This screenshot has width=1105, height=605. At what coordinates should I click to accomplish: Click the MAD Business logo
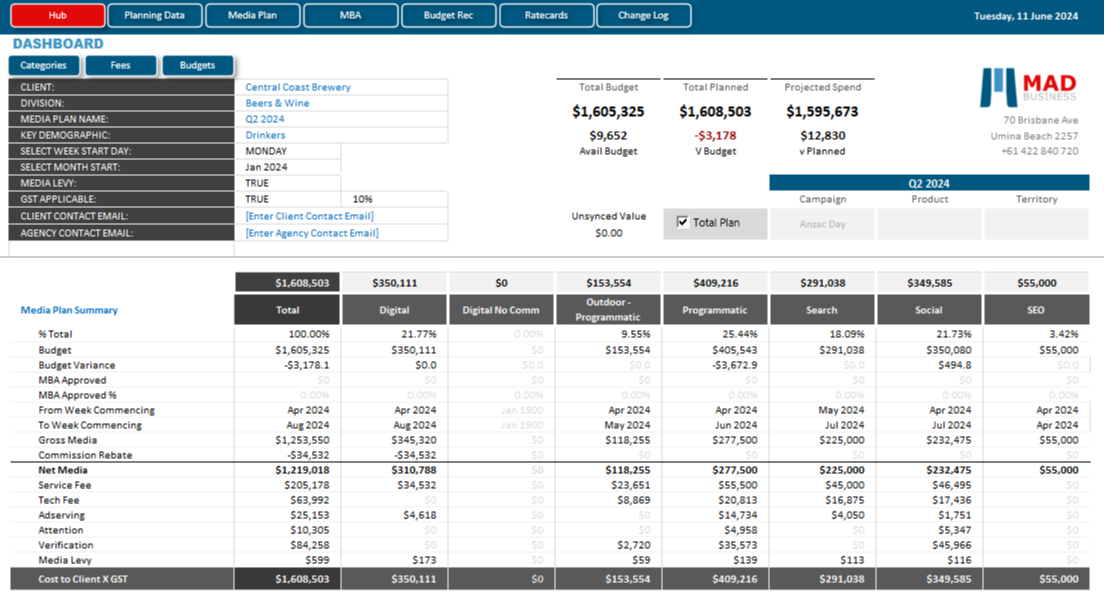[x=1029, y=87]
